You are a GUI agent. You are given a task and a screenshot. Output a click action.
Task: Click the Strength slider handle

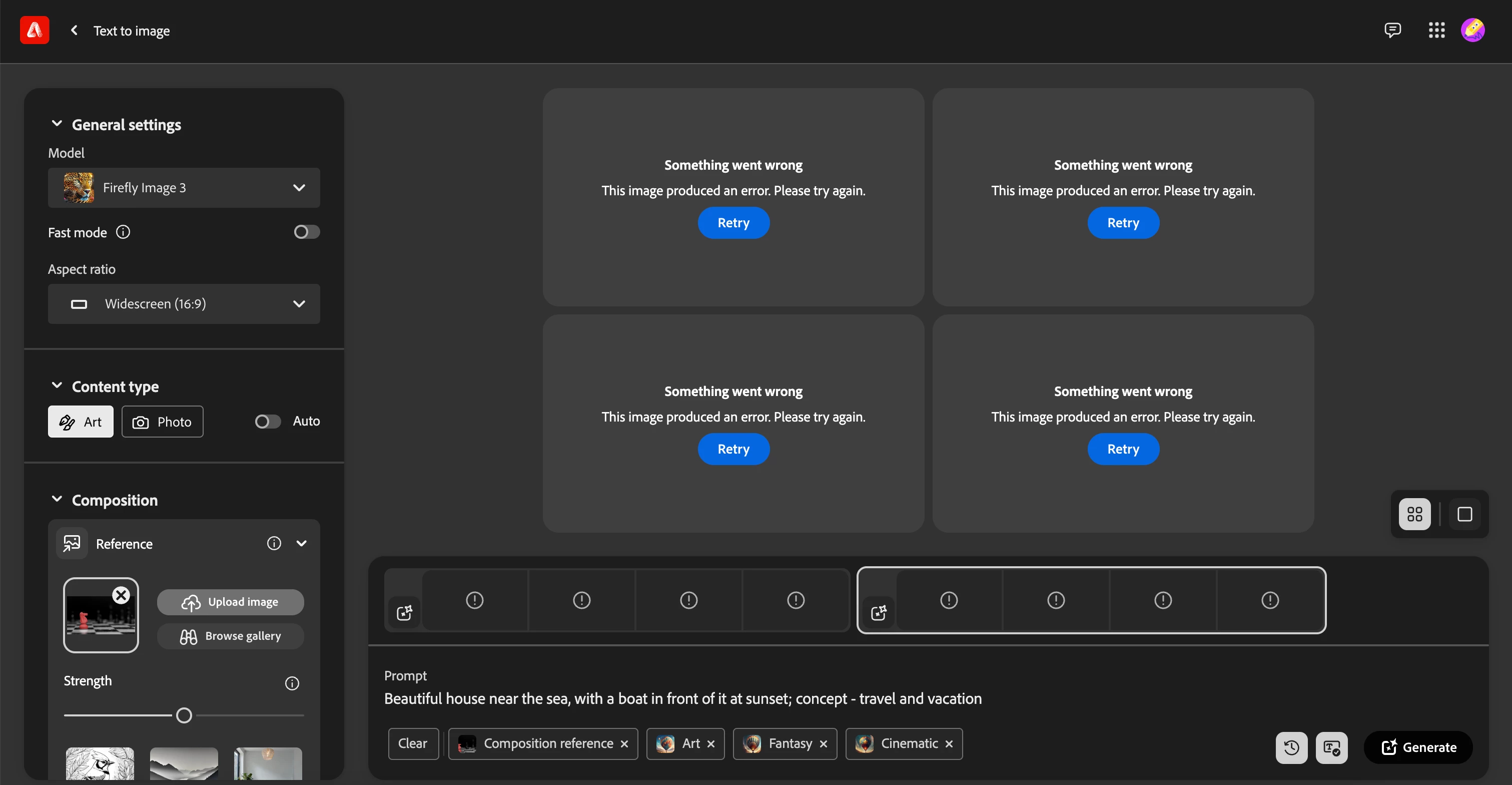184,715
